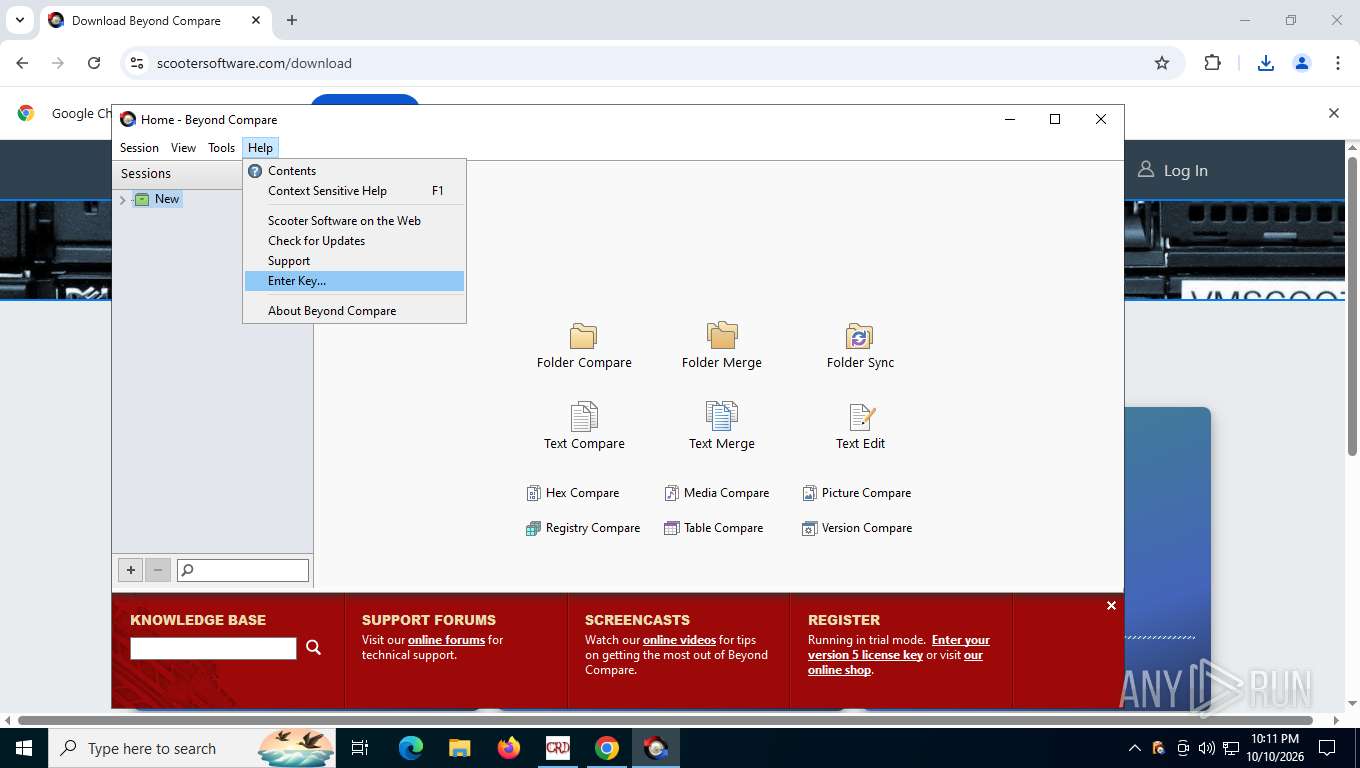Open the Text Edit session
This screenshot has height=768, width=1360.
tap(860, 427)
